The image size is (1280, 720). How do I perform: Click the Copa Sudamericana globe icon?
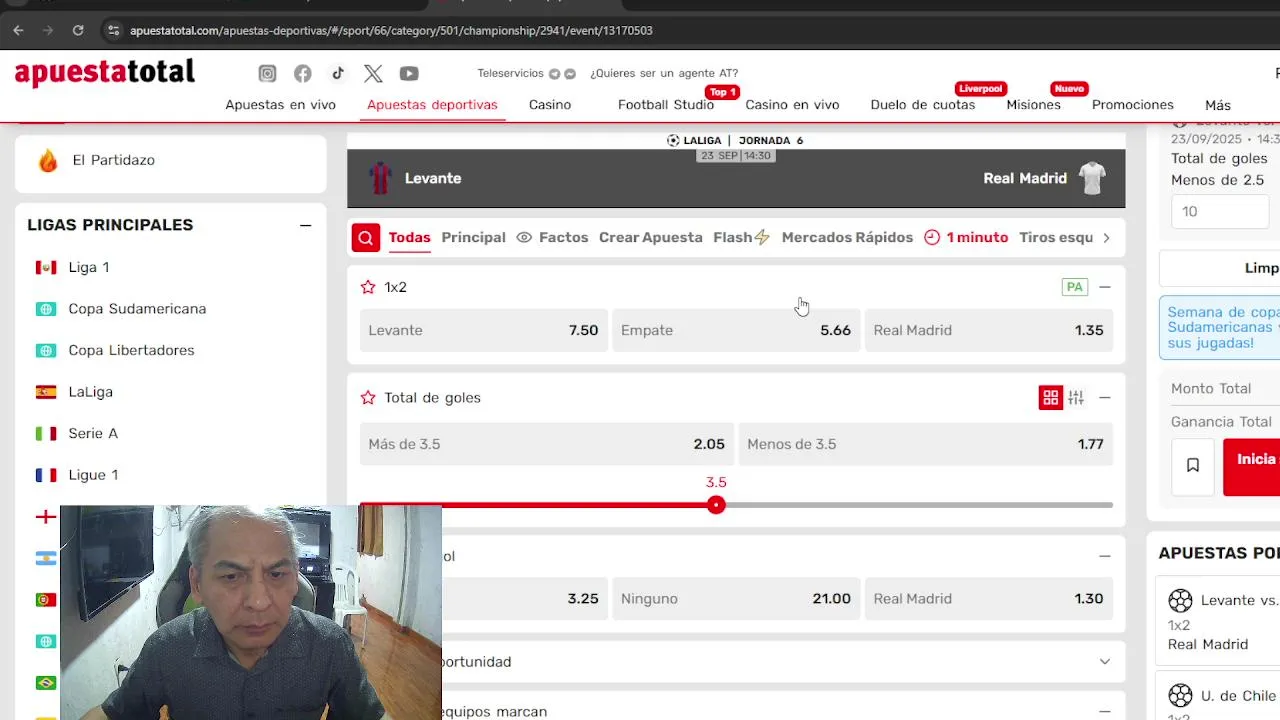tap(46, 309)
